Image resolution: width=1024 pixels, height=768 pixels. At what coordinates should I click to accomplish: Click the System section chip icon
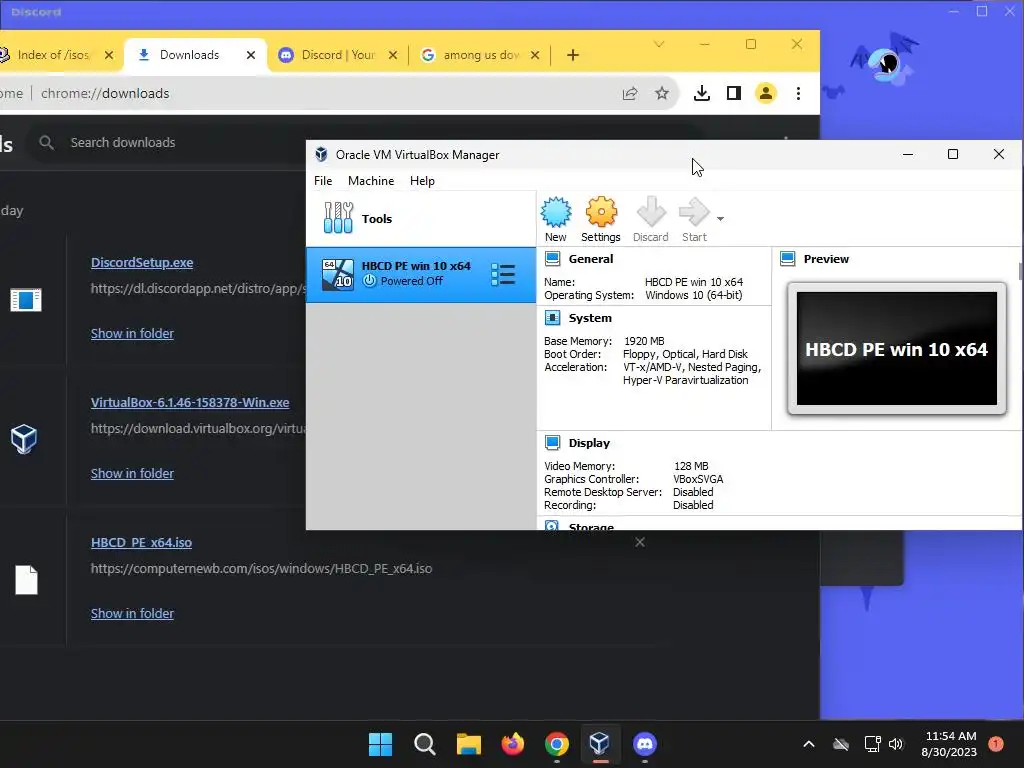click(552, 318)
